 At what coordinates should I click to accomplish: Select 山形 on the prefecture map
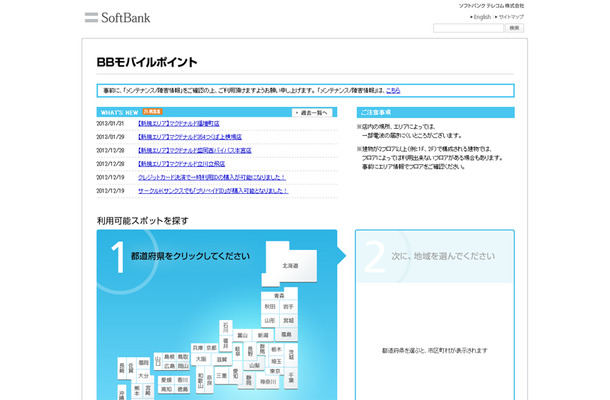click(270, 321)
